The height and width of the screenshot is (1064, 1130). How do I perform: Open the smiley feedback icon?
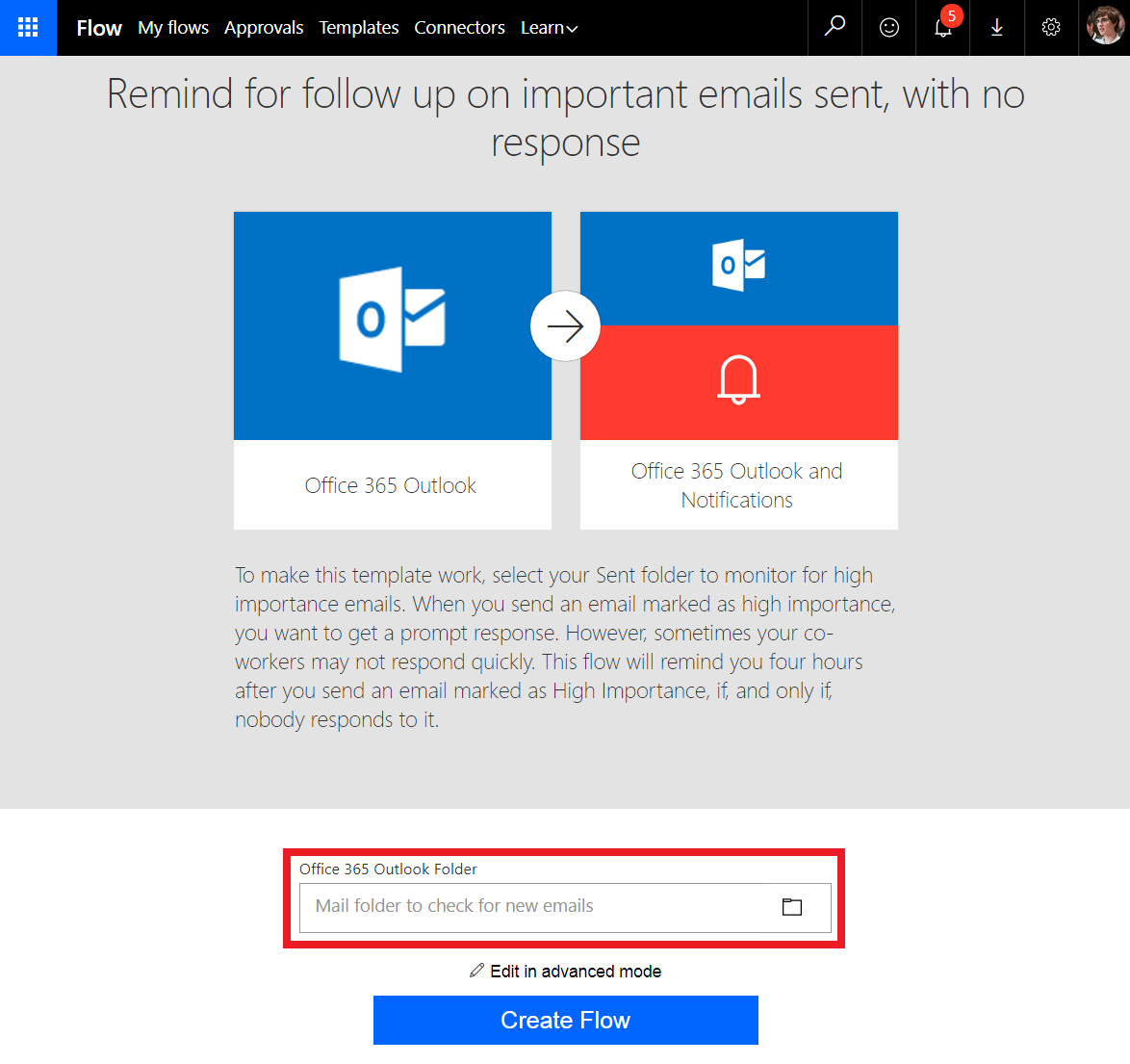(x=889, y=28)
